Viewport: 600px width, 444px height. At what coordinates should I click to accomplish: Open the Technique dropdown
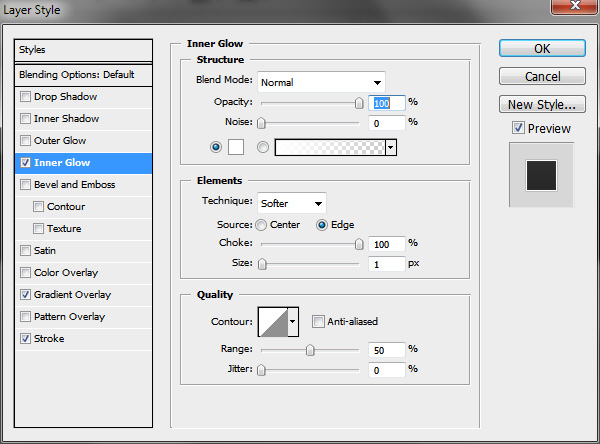(x=292, y=203)
